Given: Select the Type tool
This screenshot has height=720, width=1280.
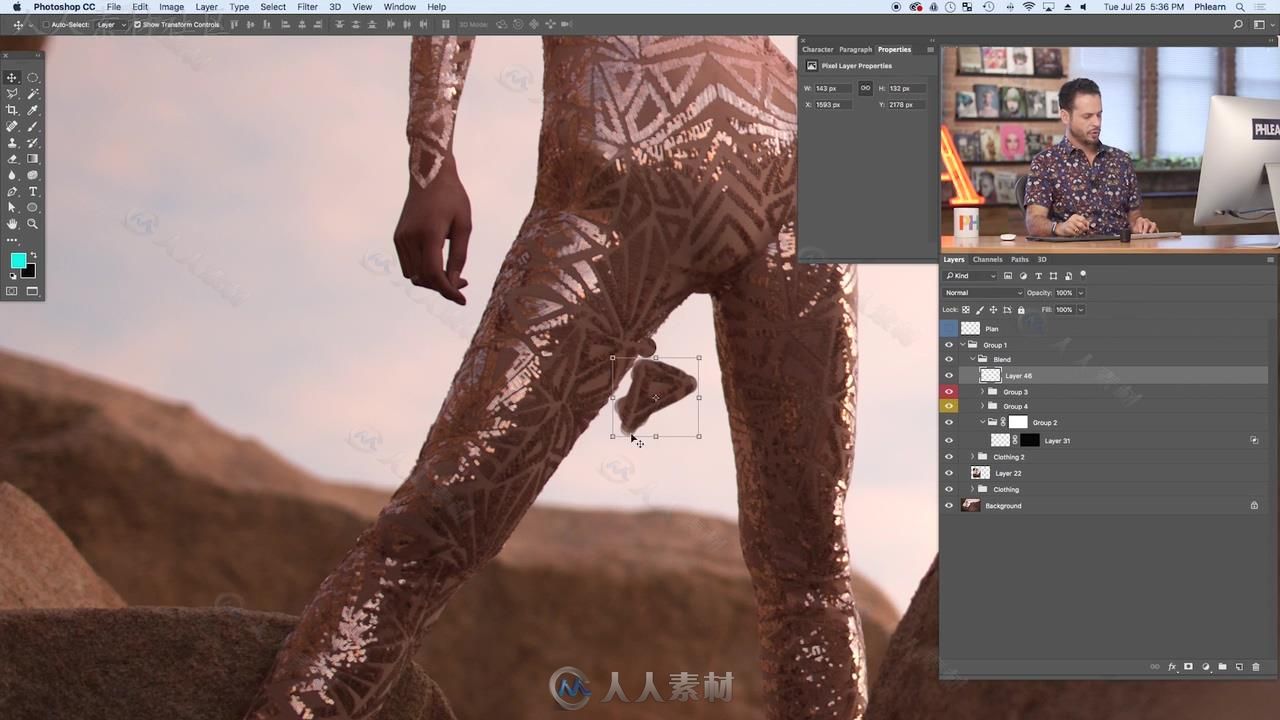Looking at the screenshot, I should point(32,191).
